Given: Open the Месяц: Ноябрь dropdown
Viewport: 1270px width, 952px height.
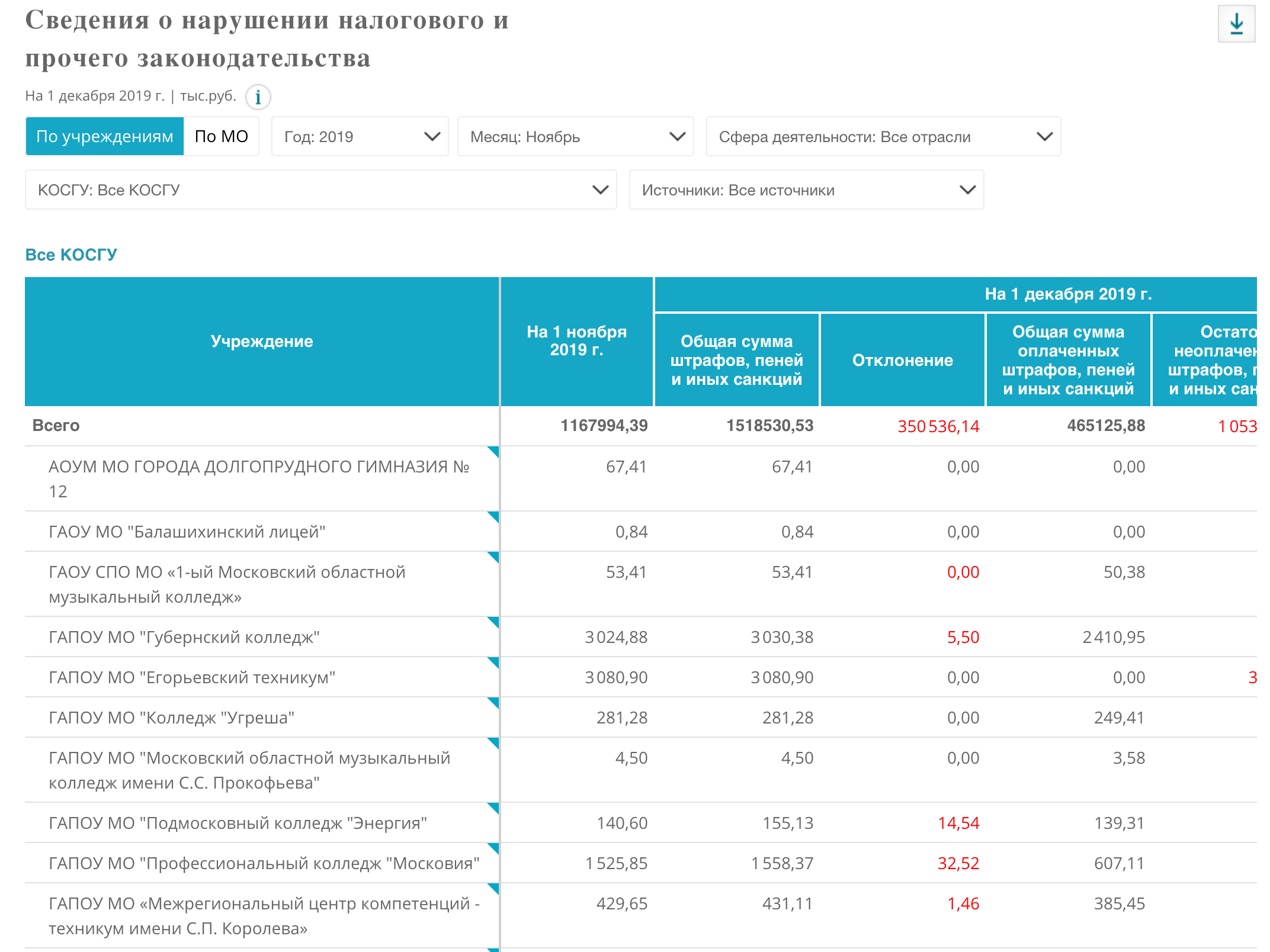Looking at the screenshot, I should 576,136.
